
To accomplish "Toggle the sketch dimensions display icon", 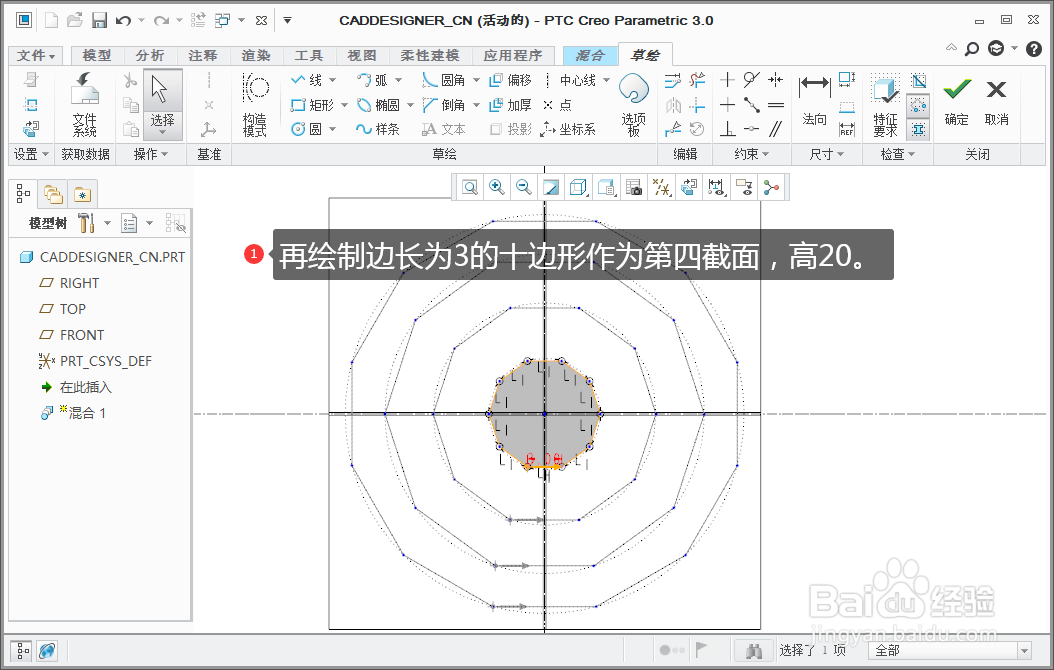I will pos(717,187).
